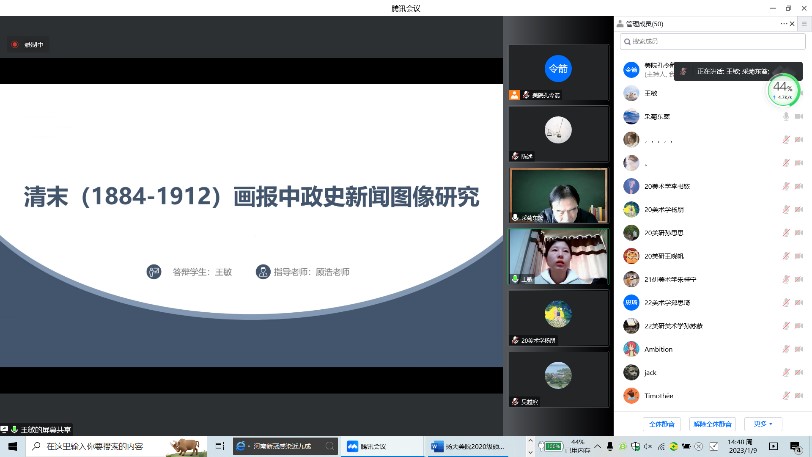Image resolution: width=812 pixels, height=457 pixels.
Task: Mute Ambition's microphone in the member list
Action: (x=785, y=349)
